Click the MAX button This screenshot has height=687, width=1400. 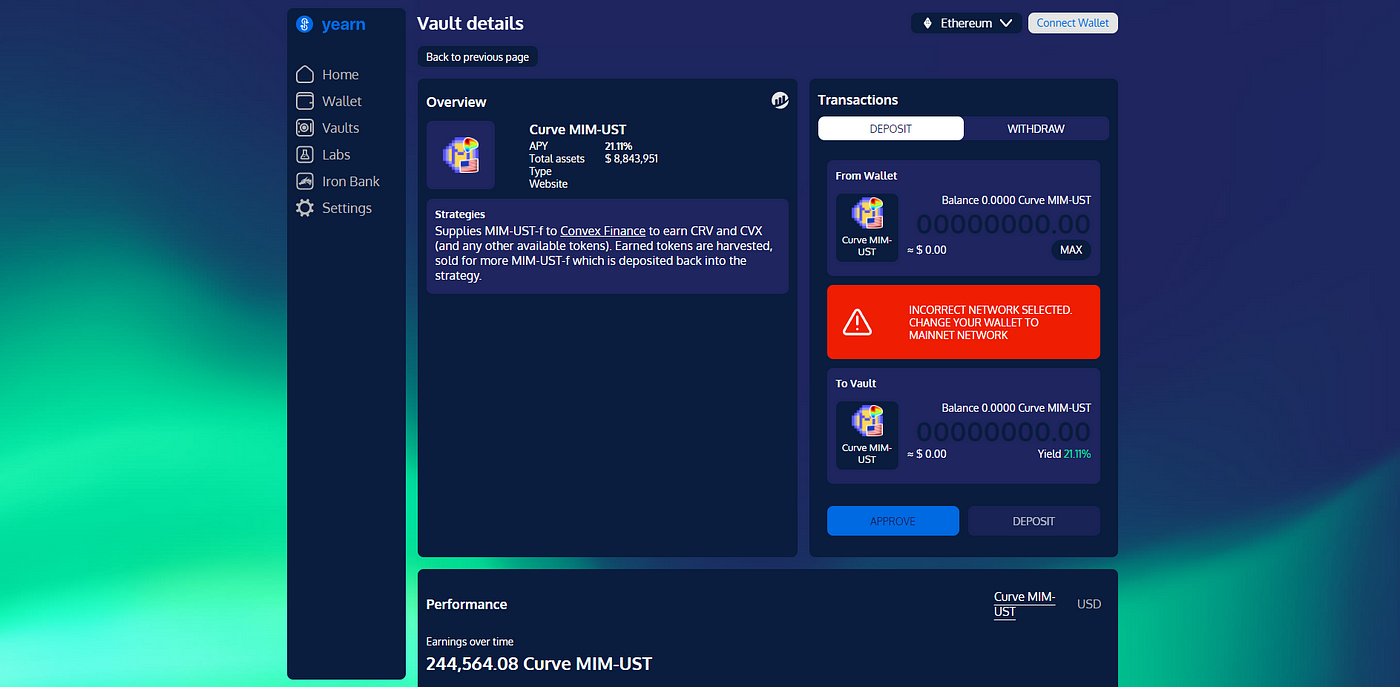coord(1071,250)
